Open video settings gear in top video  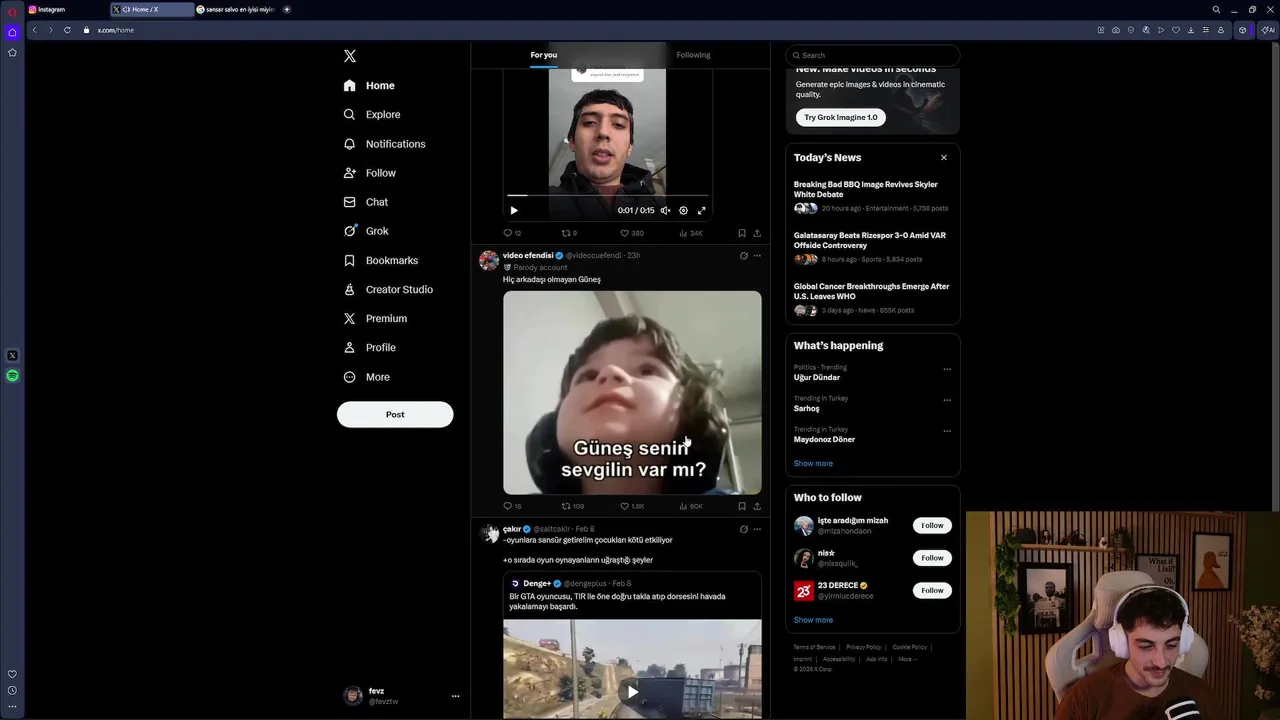683,210
